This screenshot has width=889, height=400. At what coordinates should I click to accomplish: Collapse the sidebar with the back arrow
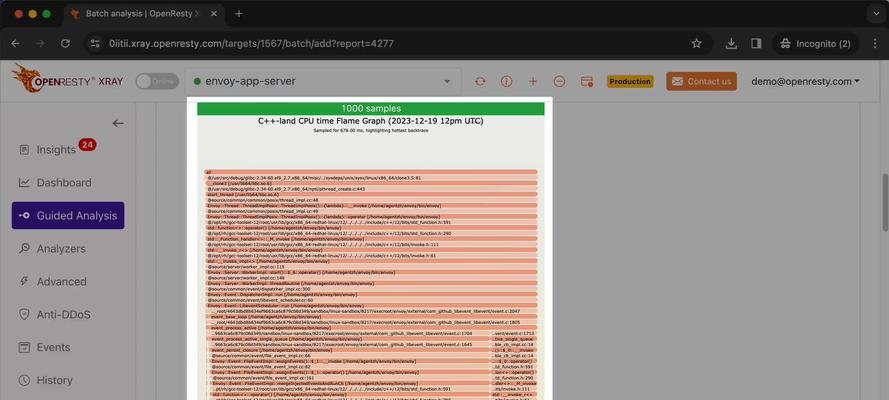(x=118, y=123)
